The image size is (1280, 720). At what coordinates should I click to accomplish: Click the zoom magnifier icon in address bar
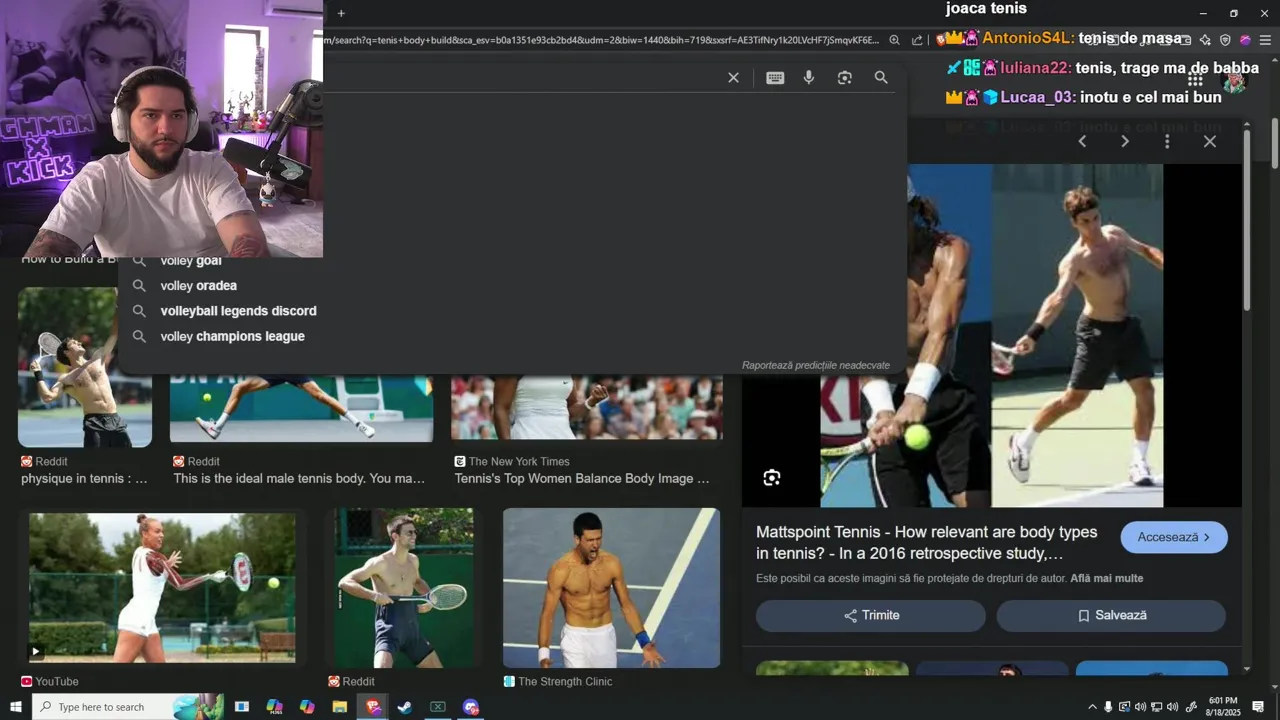tap(894, 40)
